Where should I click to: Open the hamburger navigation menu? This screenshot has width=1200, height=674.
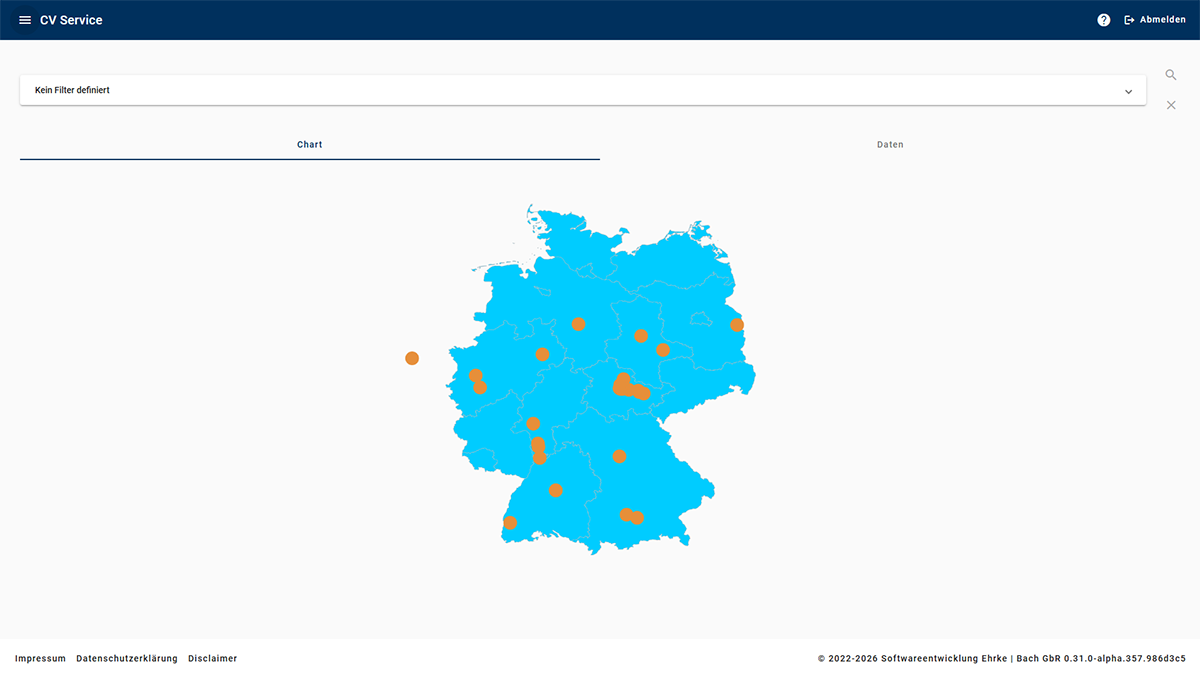(x=25, y=20)
